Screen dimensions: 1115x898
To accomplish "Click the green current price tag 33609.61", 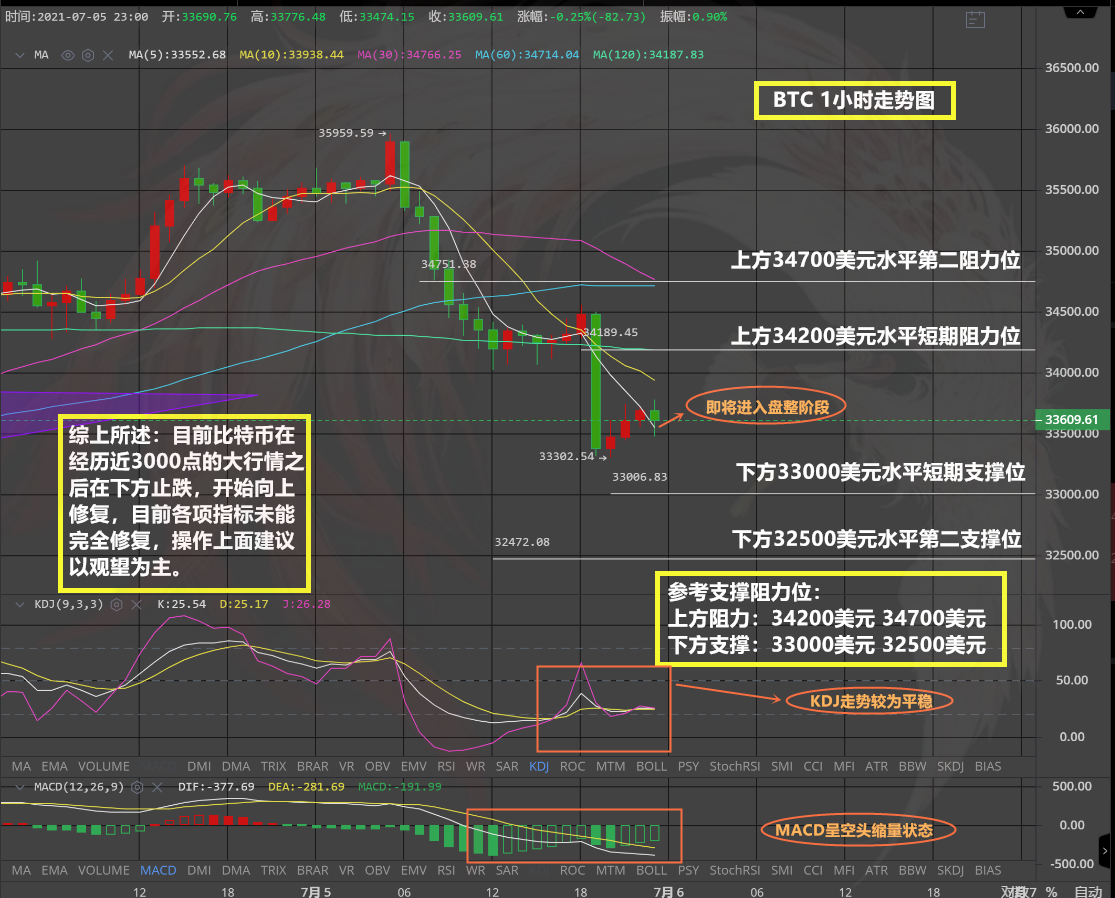I will coord(1071,419).
